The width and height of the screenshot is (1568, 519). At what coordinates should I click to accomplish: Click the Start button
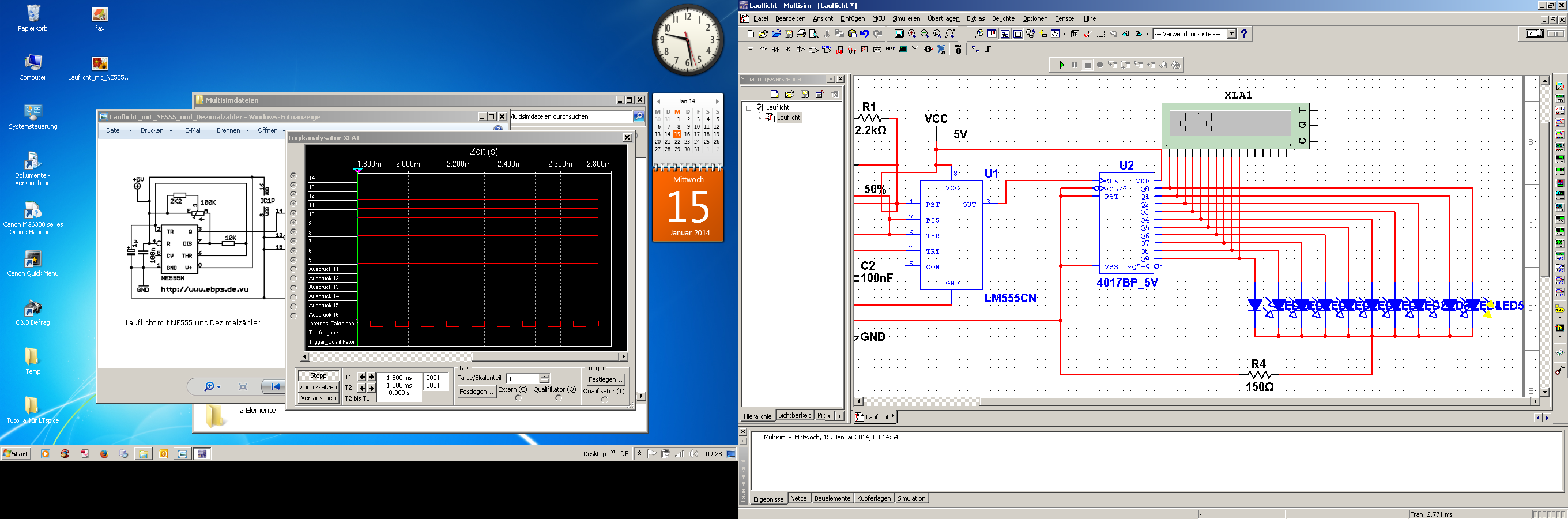point(16,454)
